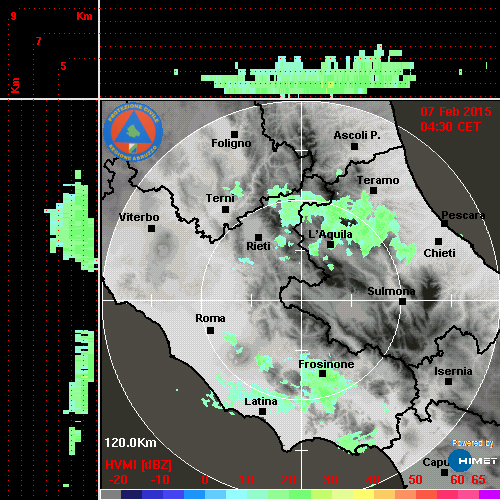Screen dimensions: 500x500
Task: Click the -10 value on the dBZ scale
Action: click(x=160, y=480)
